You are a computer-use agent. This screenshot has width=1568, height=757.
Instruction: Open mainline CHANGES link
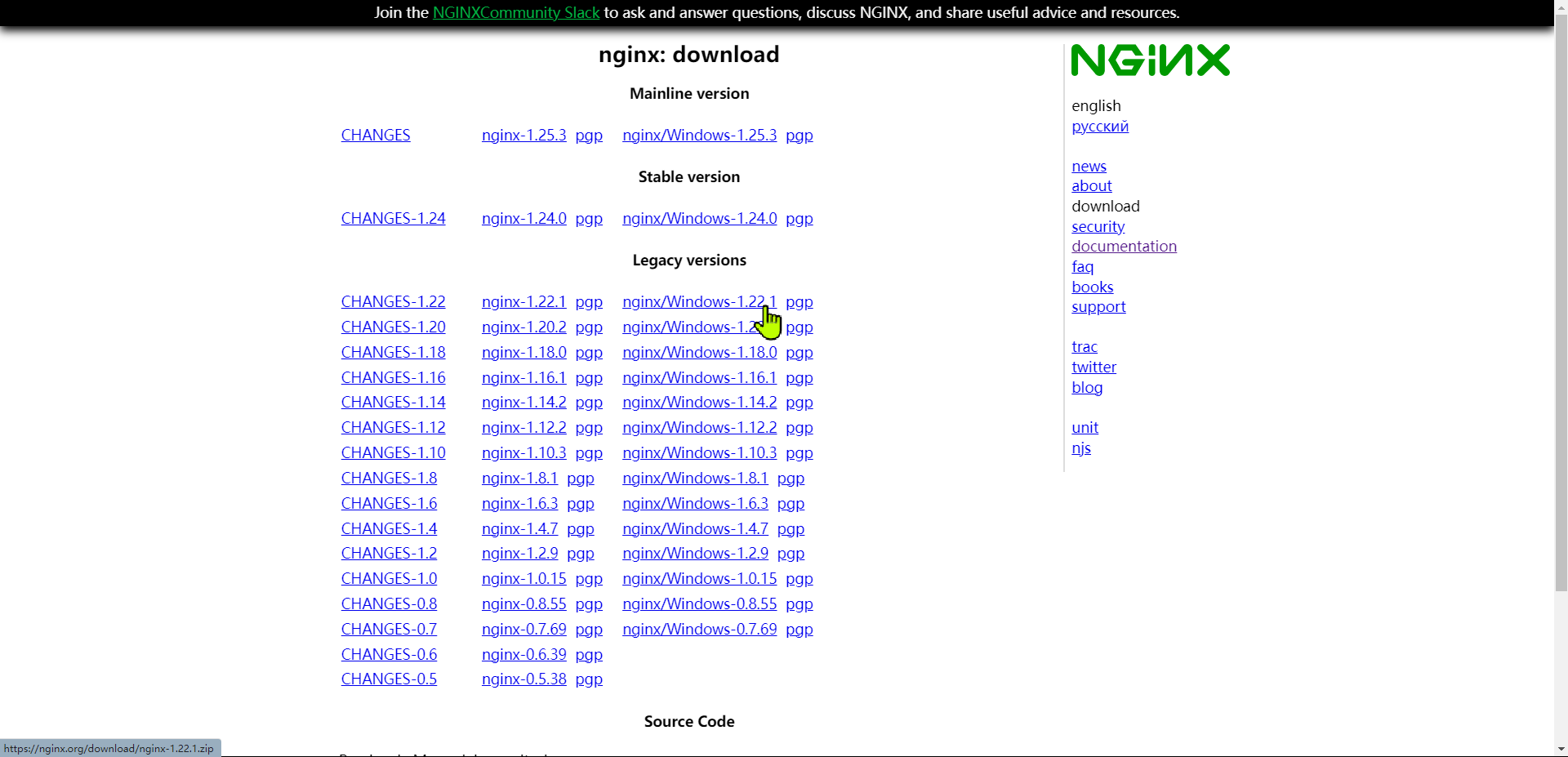(376, 136)
